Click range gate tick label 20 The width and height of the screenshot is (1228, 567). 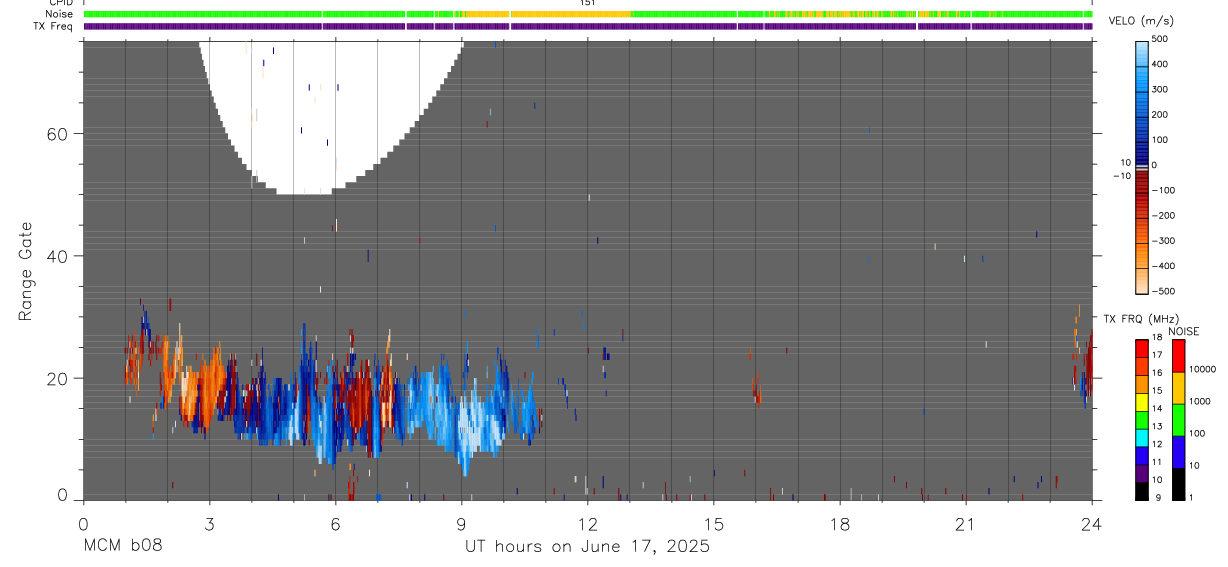pos(56,378)
